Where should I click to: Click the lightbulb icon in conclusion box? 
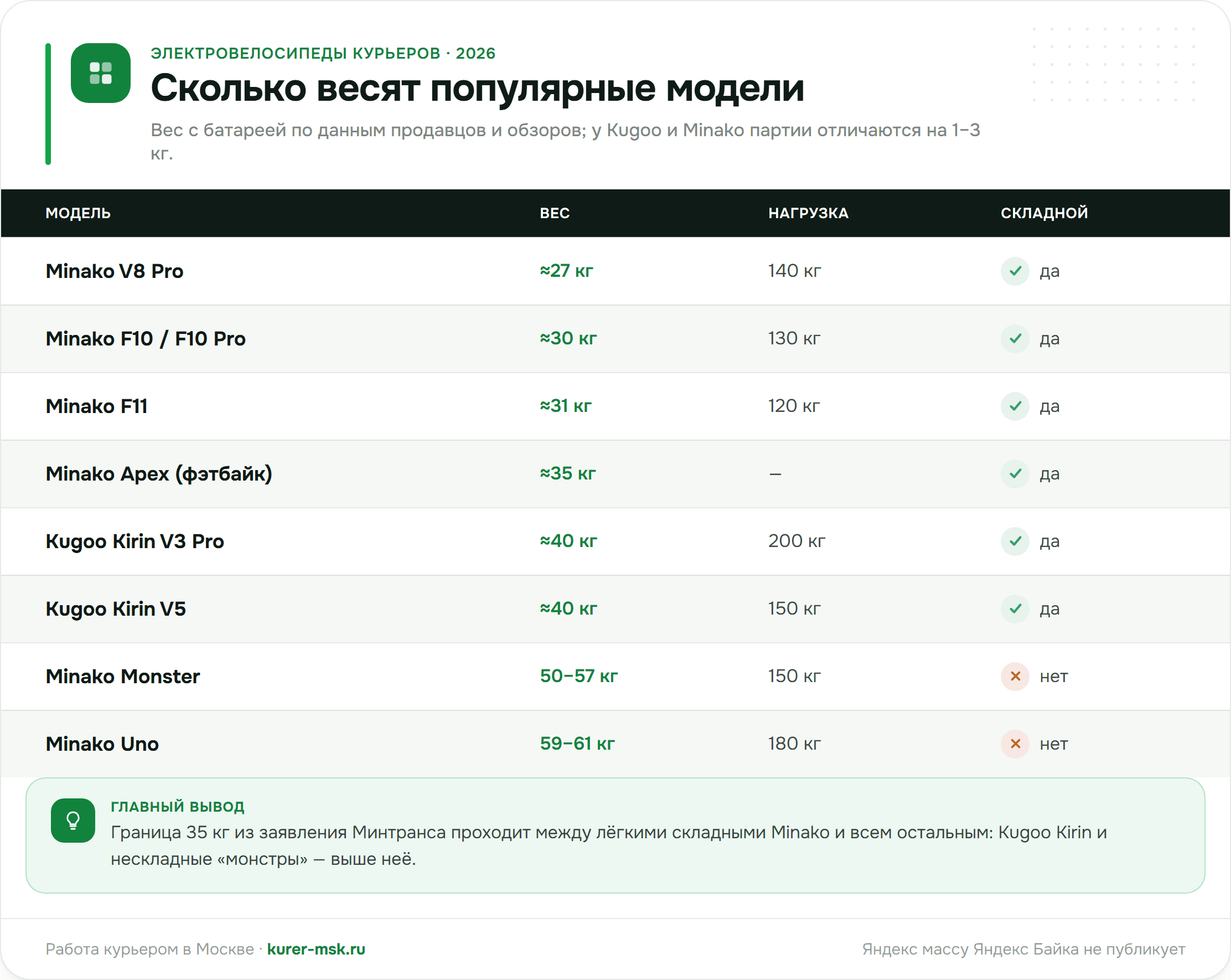pos(73,821)
